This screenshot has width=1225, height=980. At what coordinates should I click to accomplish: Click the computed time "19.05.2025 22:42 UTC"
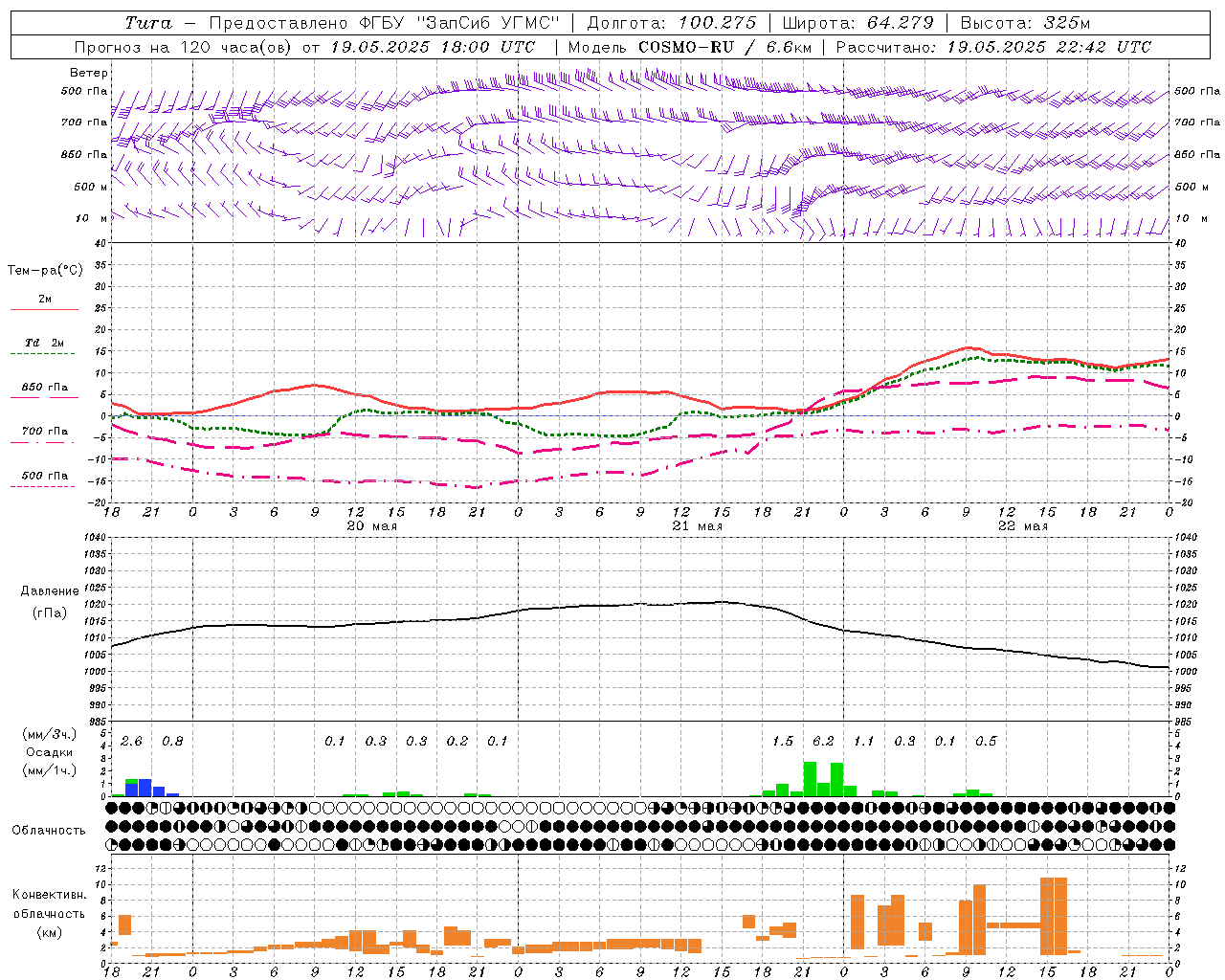[1049, 47]
